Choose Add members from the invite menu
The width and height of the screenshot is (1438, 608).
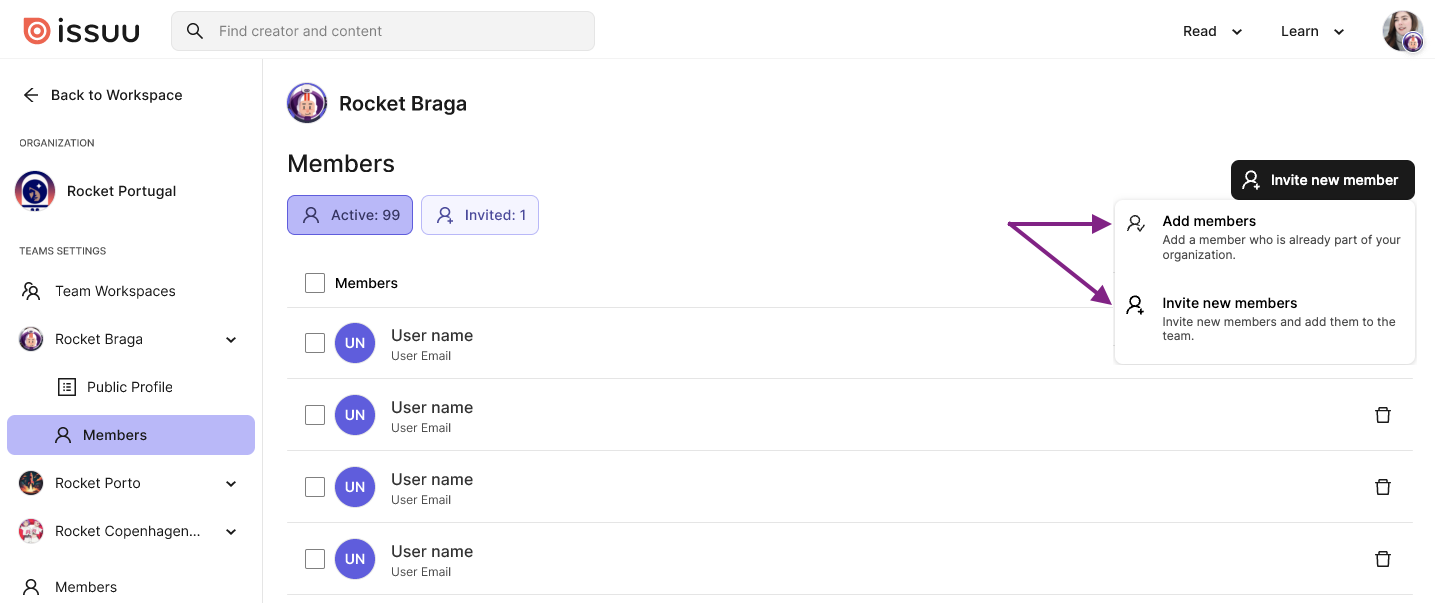(1265, 240)
